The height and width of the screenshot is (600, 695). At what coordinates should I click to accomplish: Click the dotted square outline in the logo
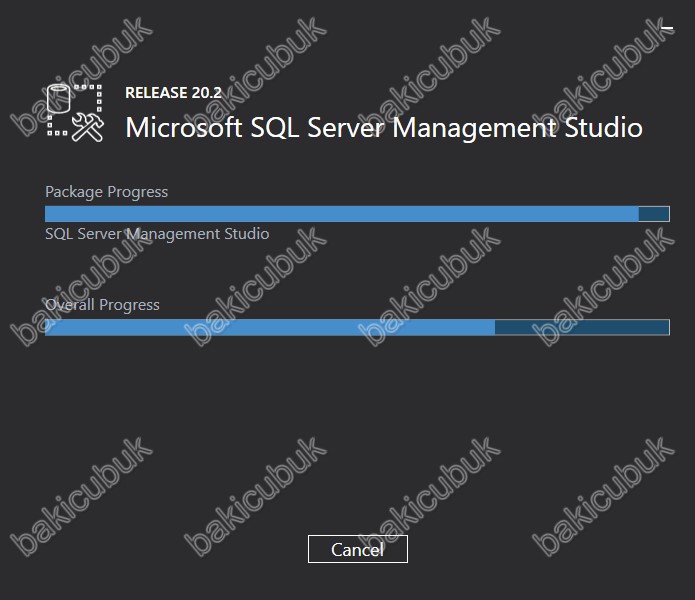[x=75, y=110]
